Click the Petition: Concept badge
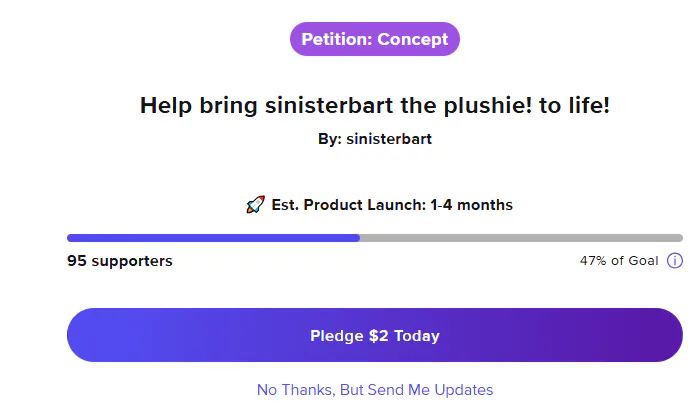The width and height of the screenshot is (700, 419). pos(375,39)
